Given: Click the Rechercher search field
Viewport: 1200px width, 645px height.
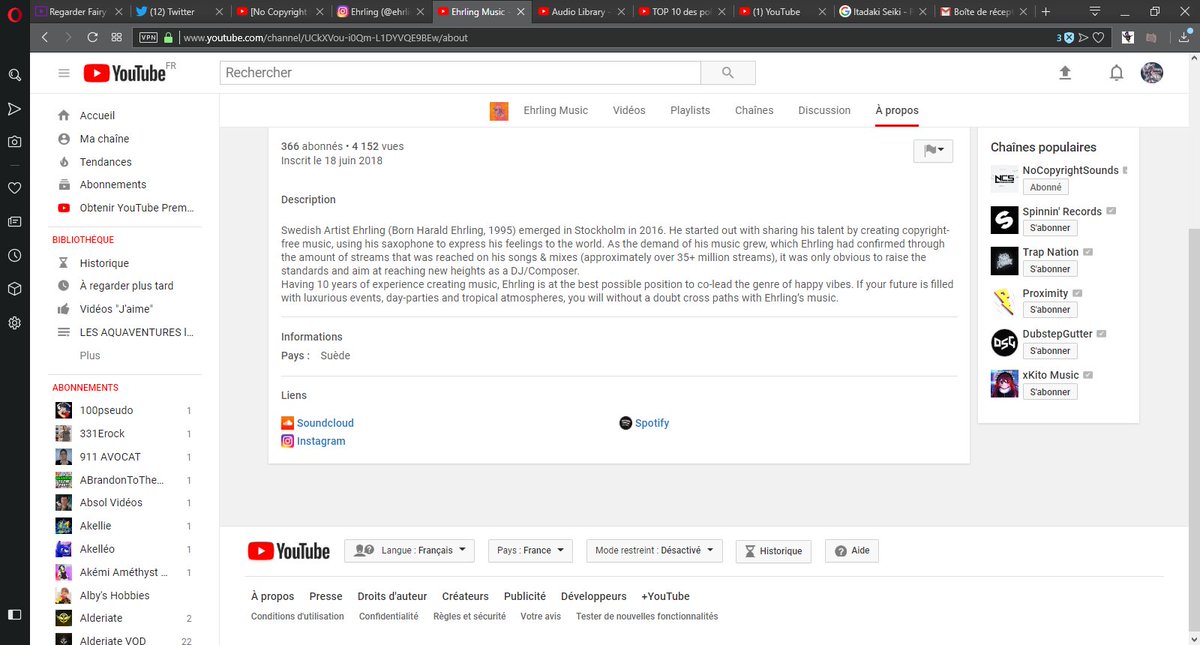Looking at the screenshot, I should pos(460,73).
